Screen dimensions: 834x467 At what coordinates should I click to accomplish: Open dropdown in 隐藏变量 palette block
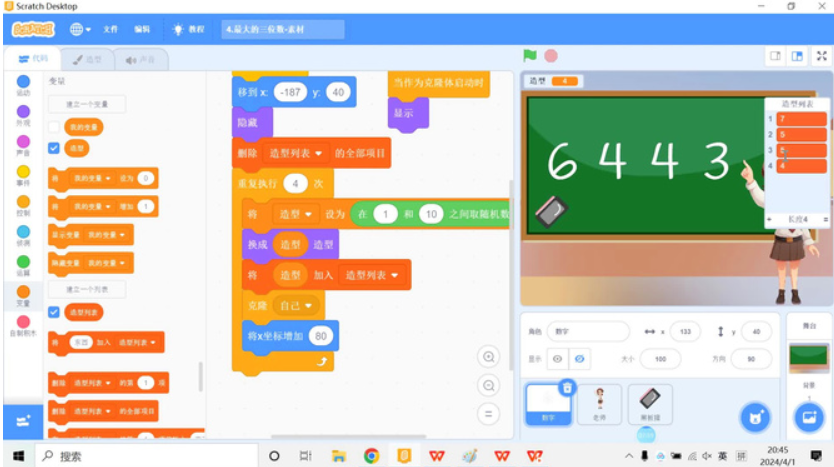tap(106, 263)
